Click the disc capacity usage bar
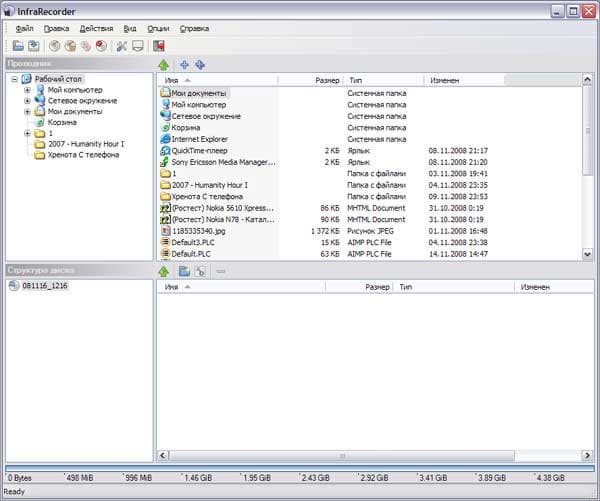This screenshot has width=600, height=501. tap(300, 468)
